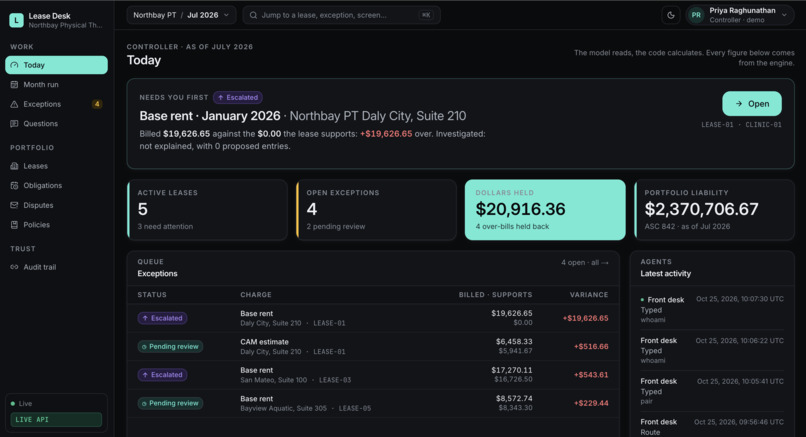Click variance +$19,626.65 in exceptions table

585,318
